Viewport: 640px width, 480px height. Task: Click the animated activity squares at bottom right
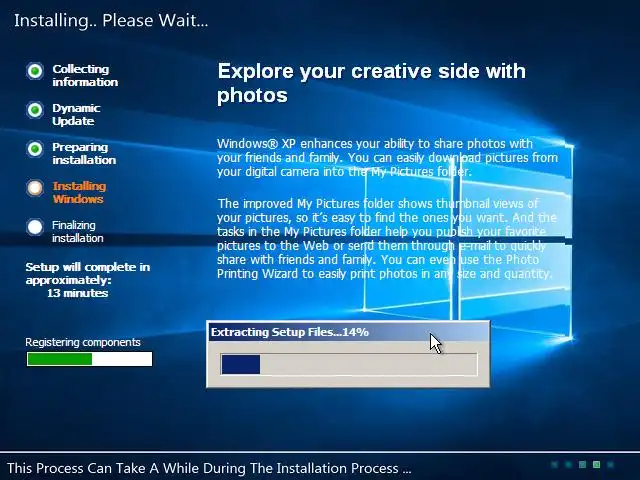[582, 464]
